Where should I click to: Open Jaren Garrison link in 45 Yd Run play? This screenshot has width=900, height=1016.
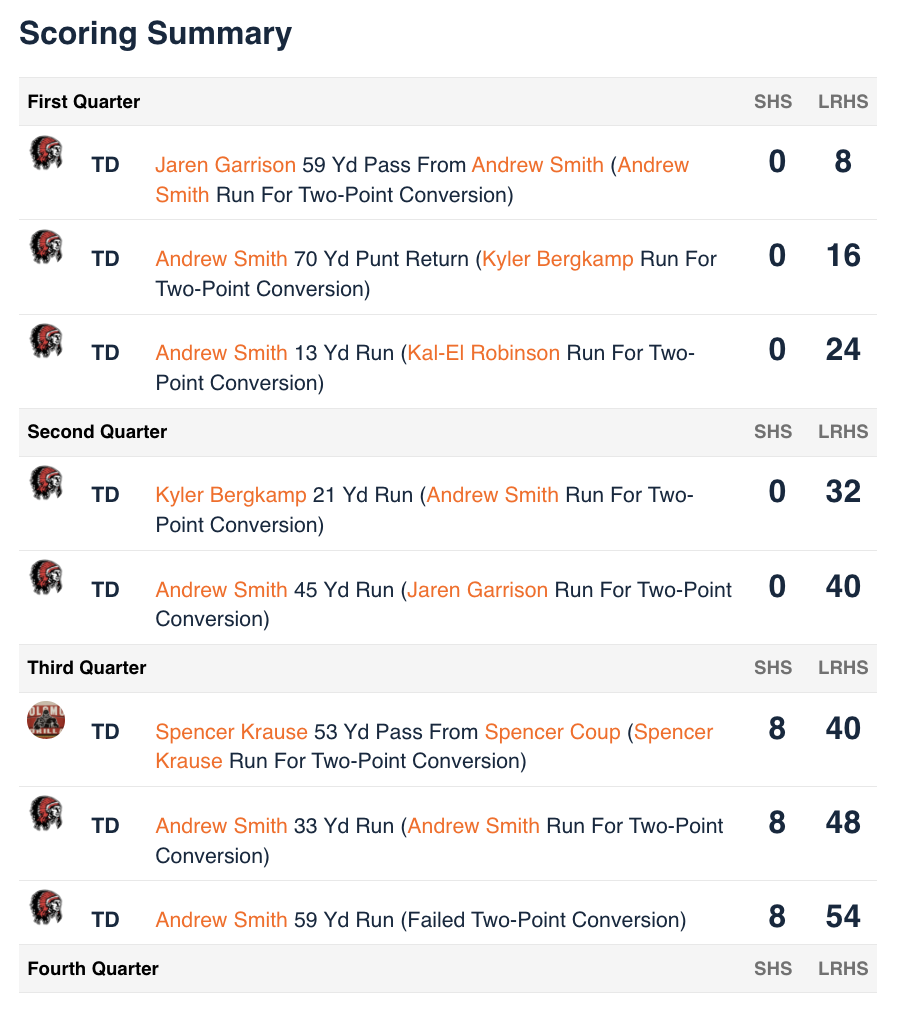[x=477, y=590]
